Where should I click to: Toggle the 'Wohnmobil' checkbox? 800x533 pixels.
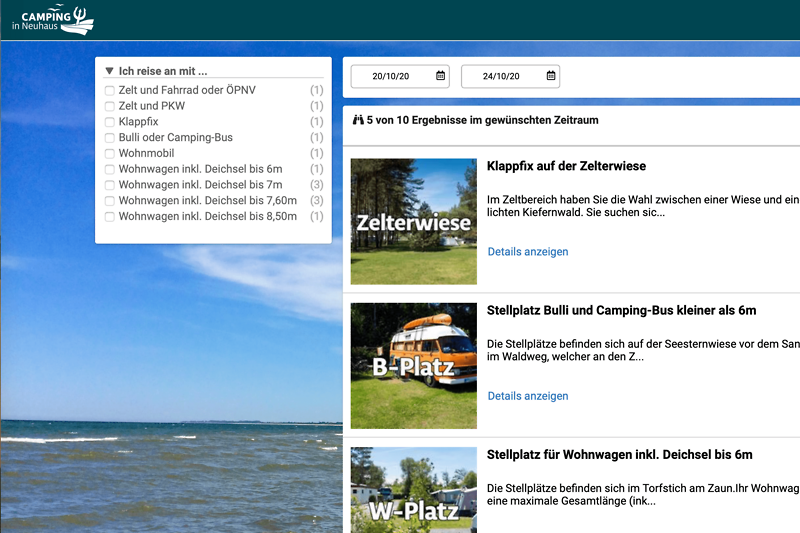(x=110, y=154)
